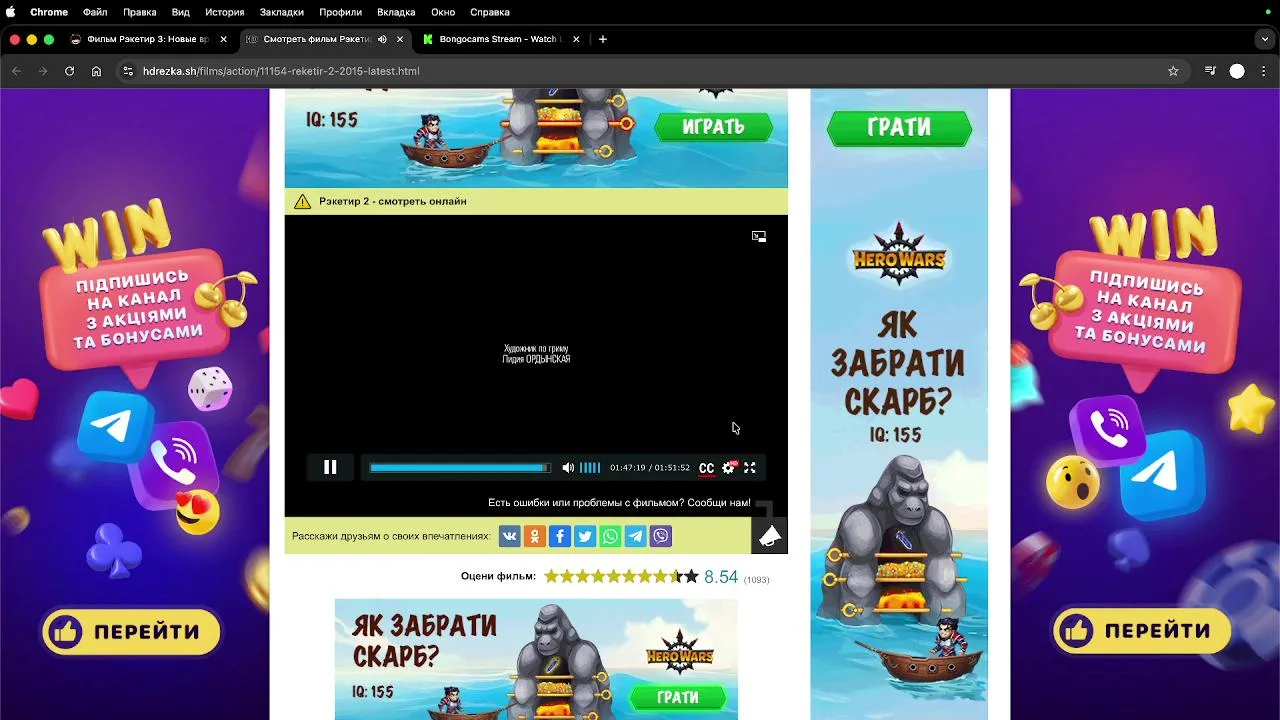Seek in the video progress bar
1280x720 pixels.
(460, 467)
